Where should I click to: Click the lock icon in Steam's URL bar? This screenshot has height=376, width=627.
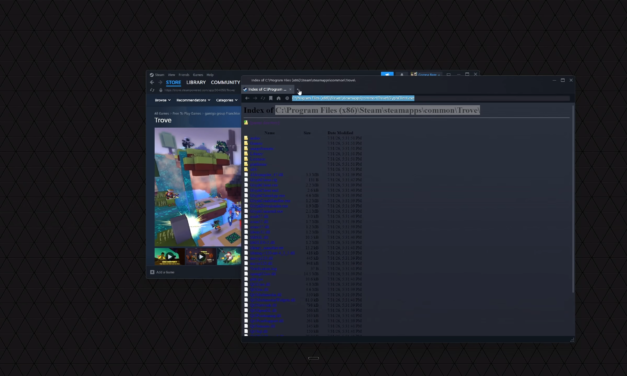(161, 90)
